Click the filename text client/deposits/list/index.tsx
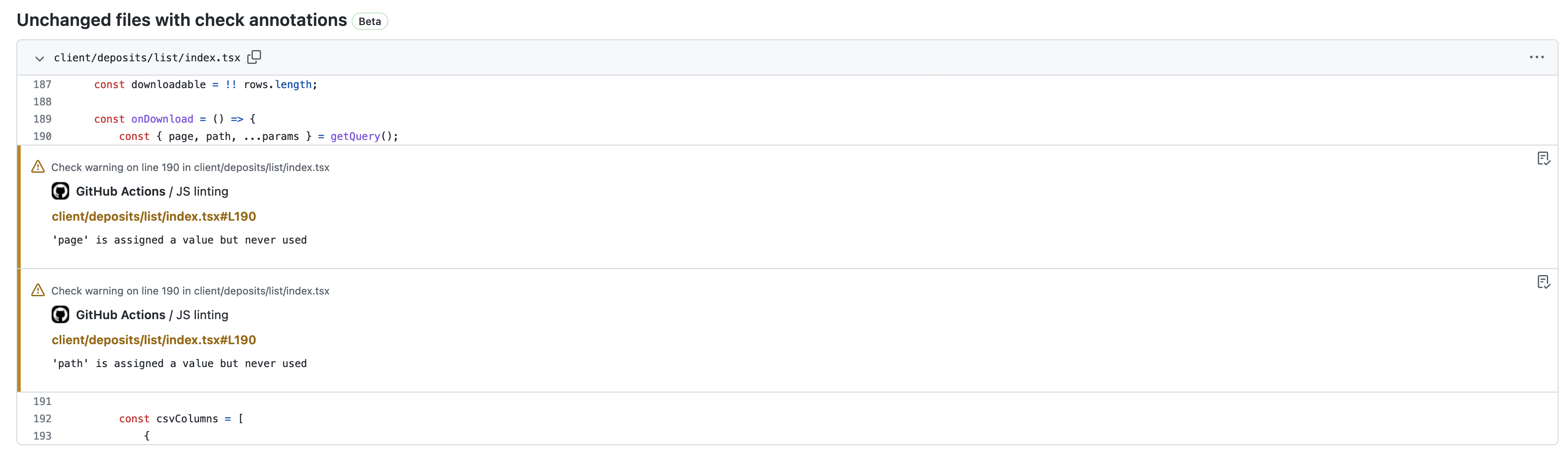Screen dimensions: 1568x456 (x=147, y=58)
